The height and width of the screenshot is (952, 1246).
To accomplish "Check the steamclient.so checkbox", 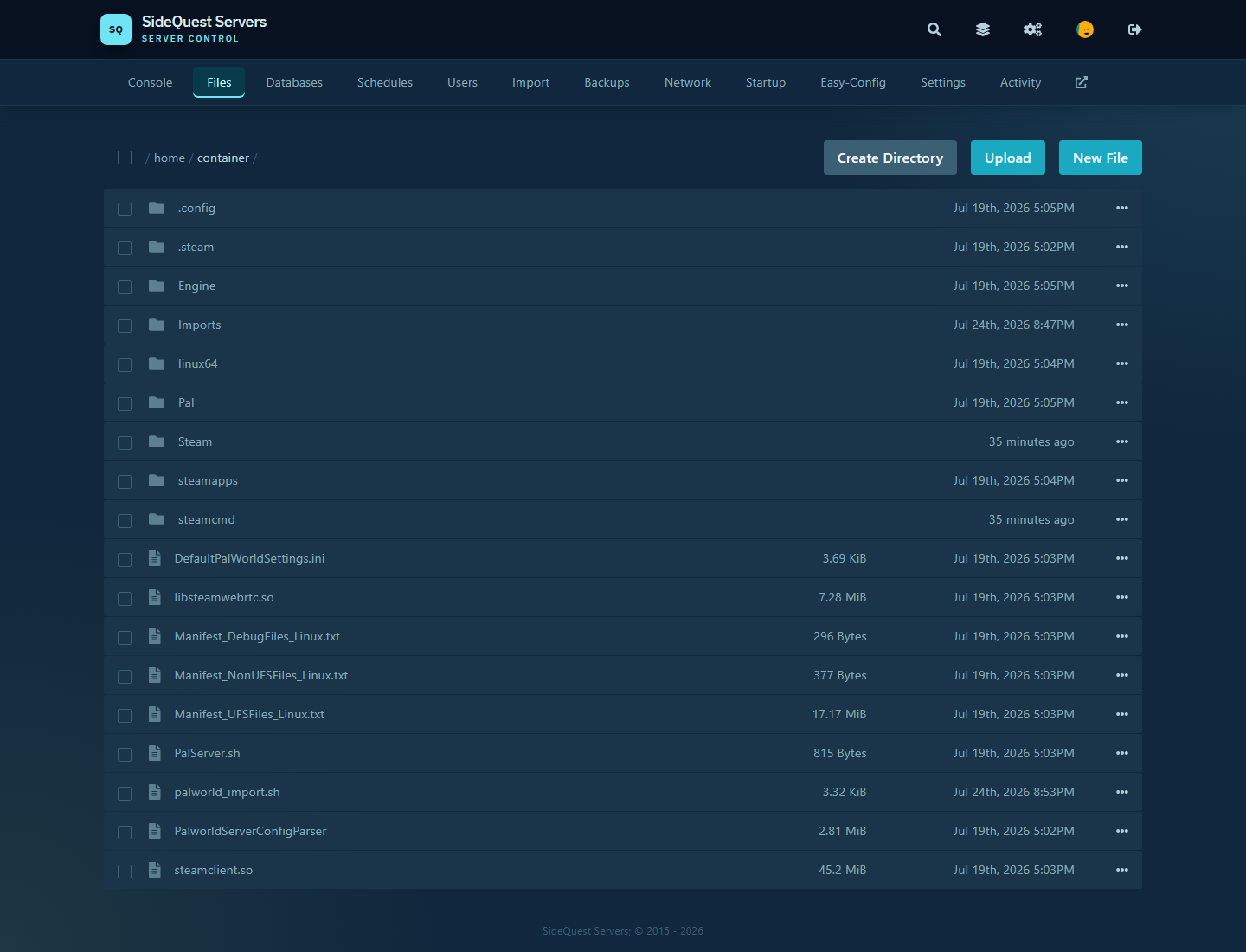I will [125, 872].
